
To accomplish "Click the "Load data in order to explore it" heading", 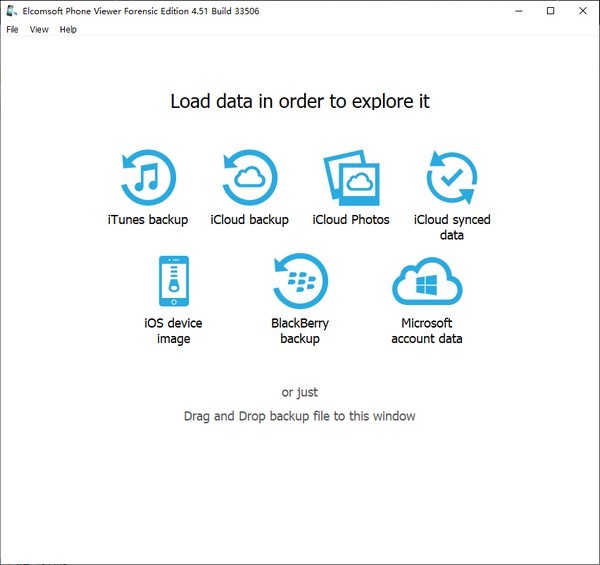I will coord(300,101).
